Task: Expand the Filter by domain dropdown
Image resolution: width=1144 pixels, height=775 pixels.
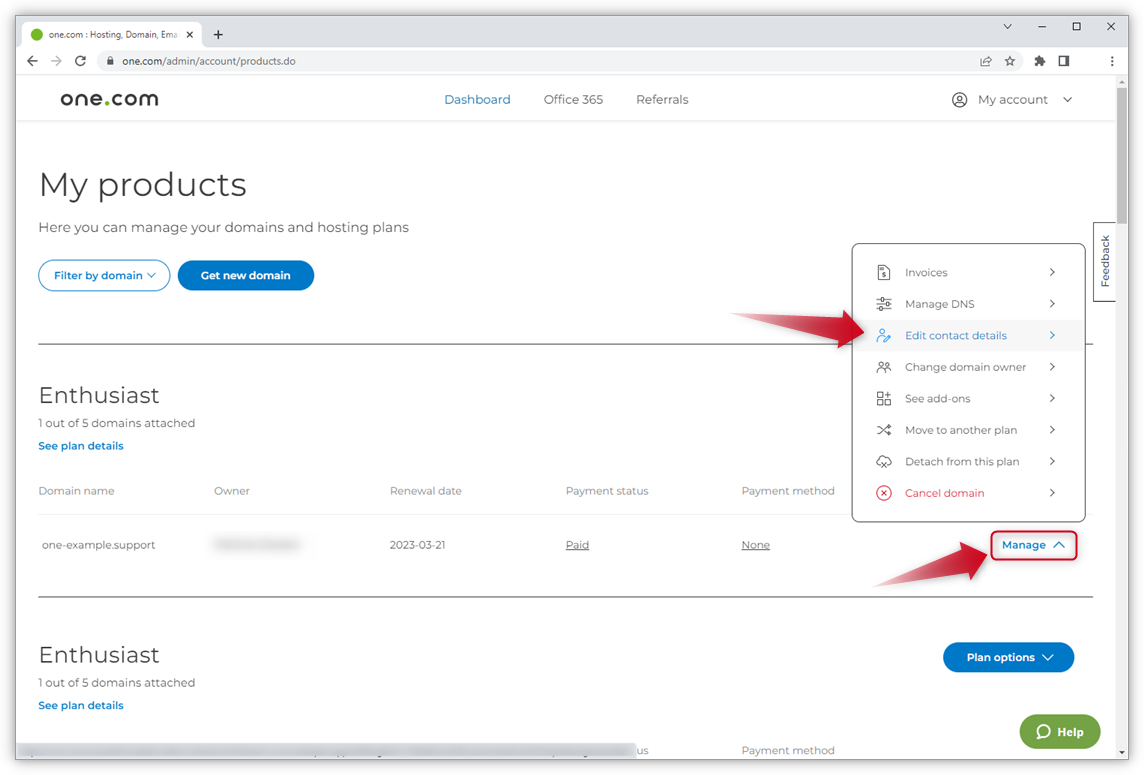Action: 104,275
